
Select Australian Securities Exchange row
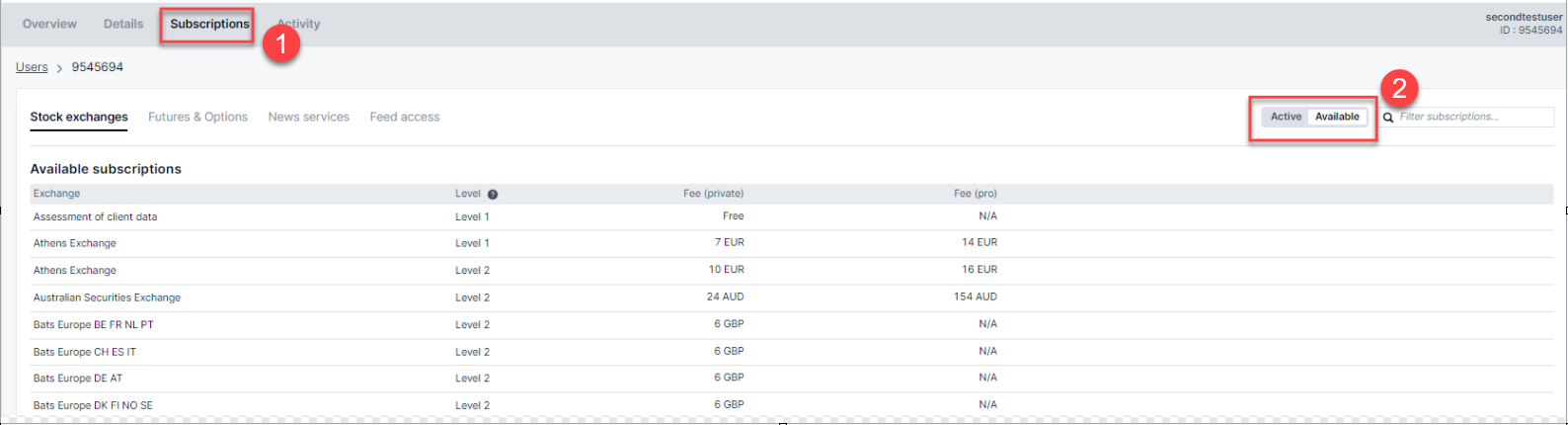[107, 297]
